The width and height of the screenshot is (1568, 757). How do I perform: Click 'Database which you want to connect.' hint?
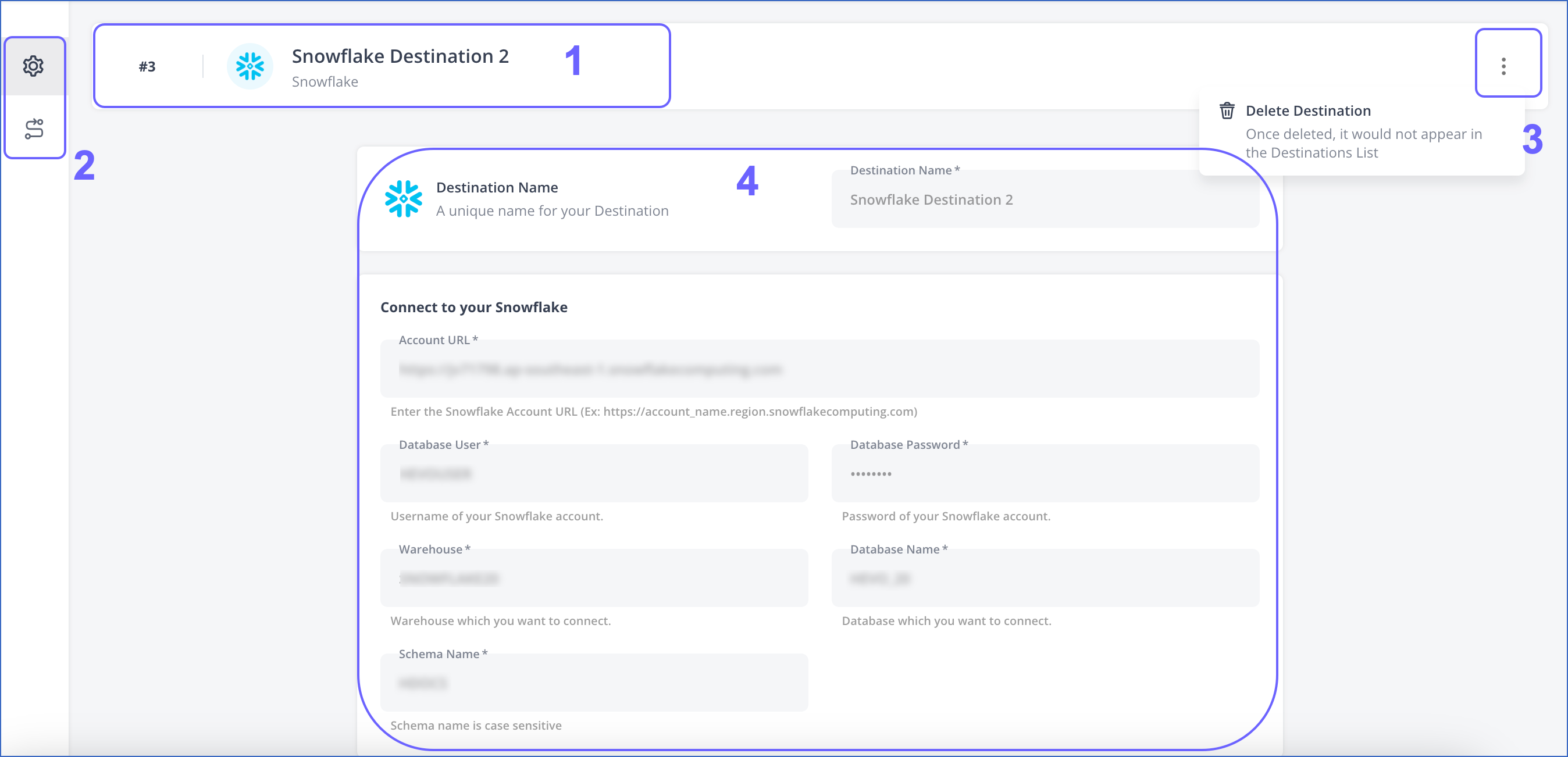click(946, 621)
